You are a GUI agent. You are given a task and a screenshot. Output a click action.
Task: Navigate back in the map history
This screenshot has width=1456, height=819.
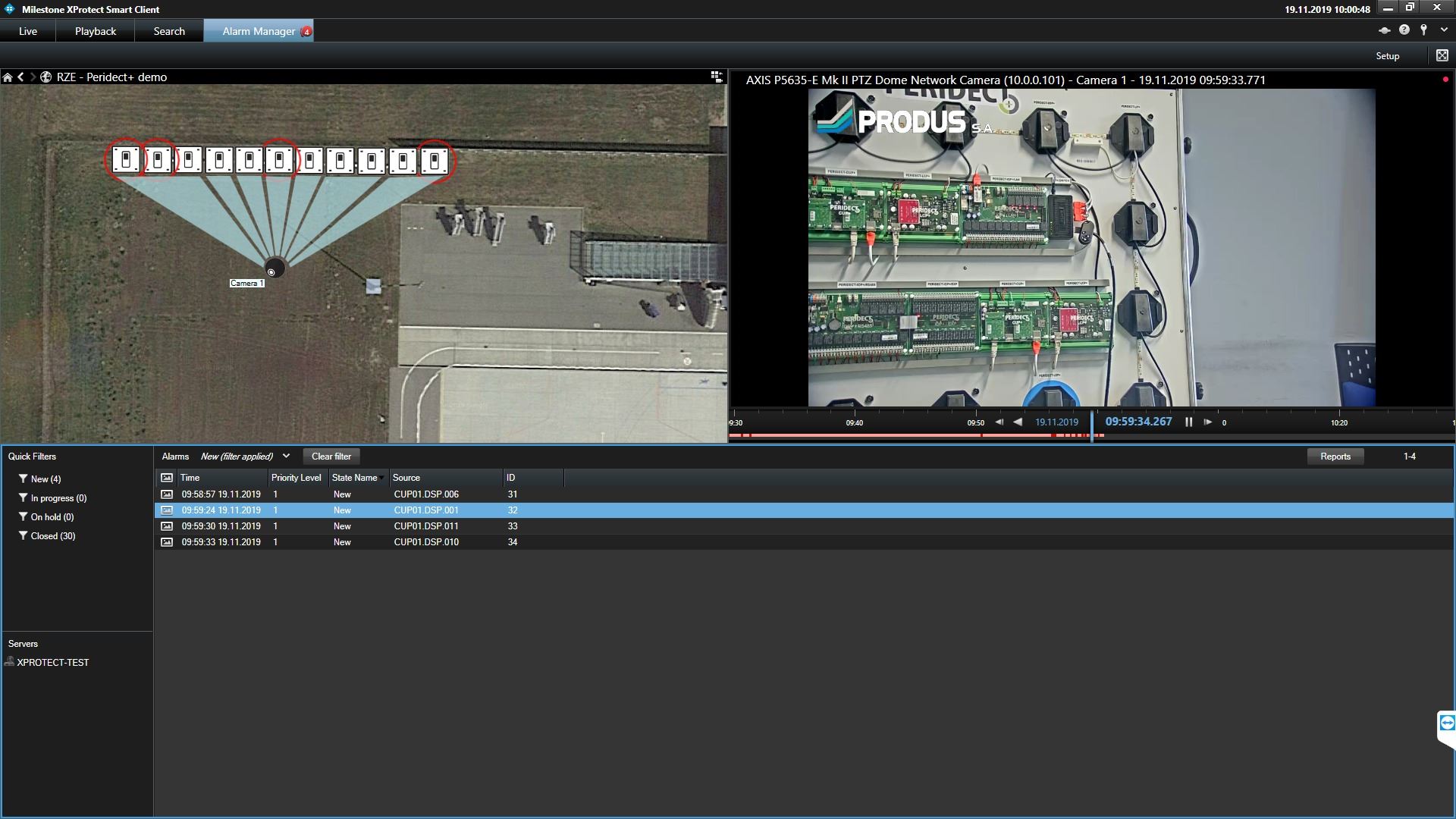21,77
